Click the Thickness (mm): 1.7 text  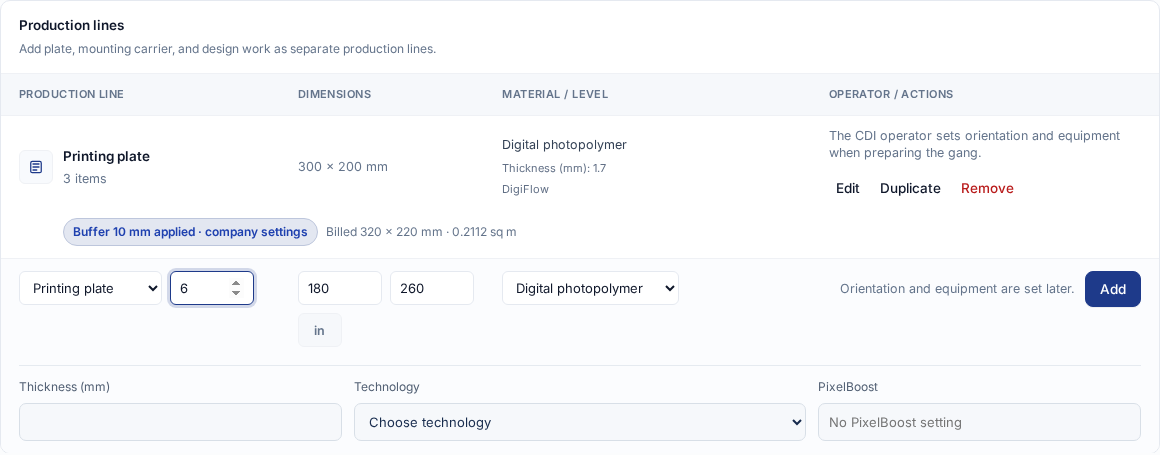coord(554,168)
